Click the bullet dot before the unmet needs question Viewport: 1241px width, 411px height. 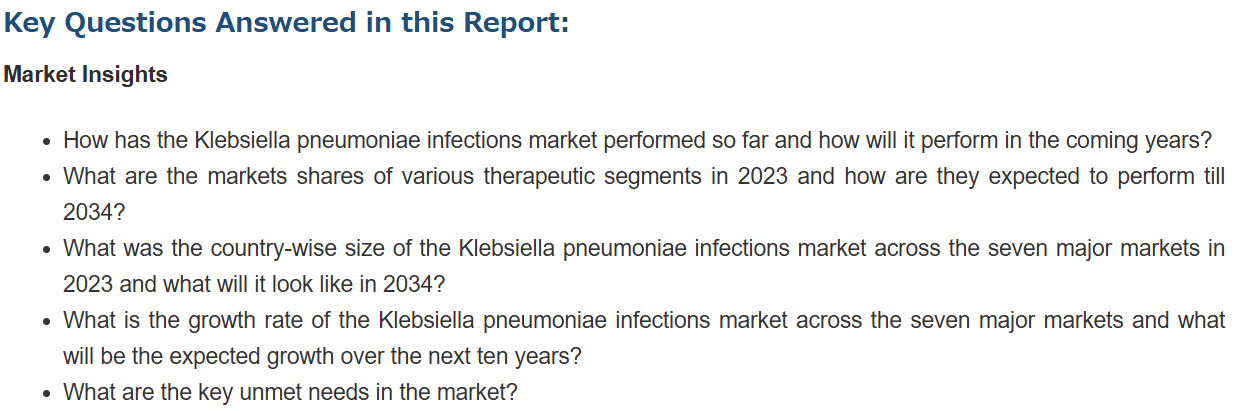click(48, 394)
